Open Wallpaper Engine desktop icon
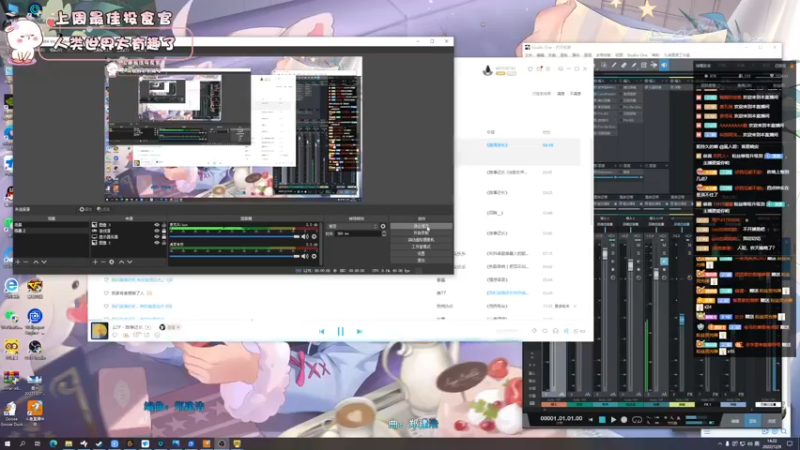Viewport: 800px width, 450px height. [35, 321]
